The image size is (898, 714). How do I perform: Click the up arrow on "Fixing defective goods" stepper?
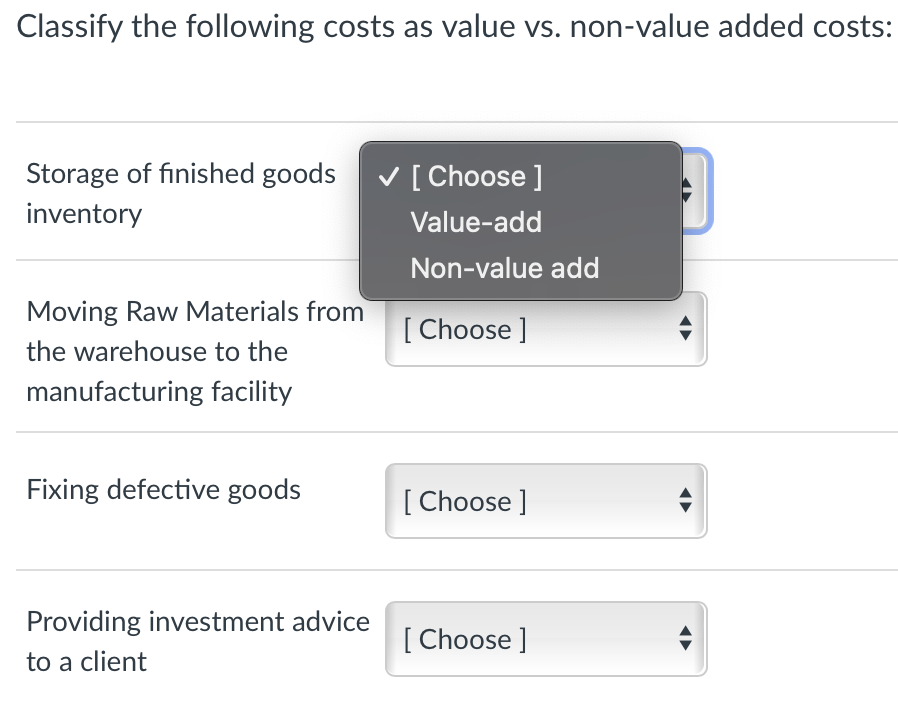(686, 495)
